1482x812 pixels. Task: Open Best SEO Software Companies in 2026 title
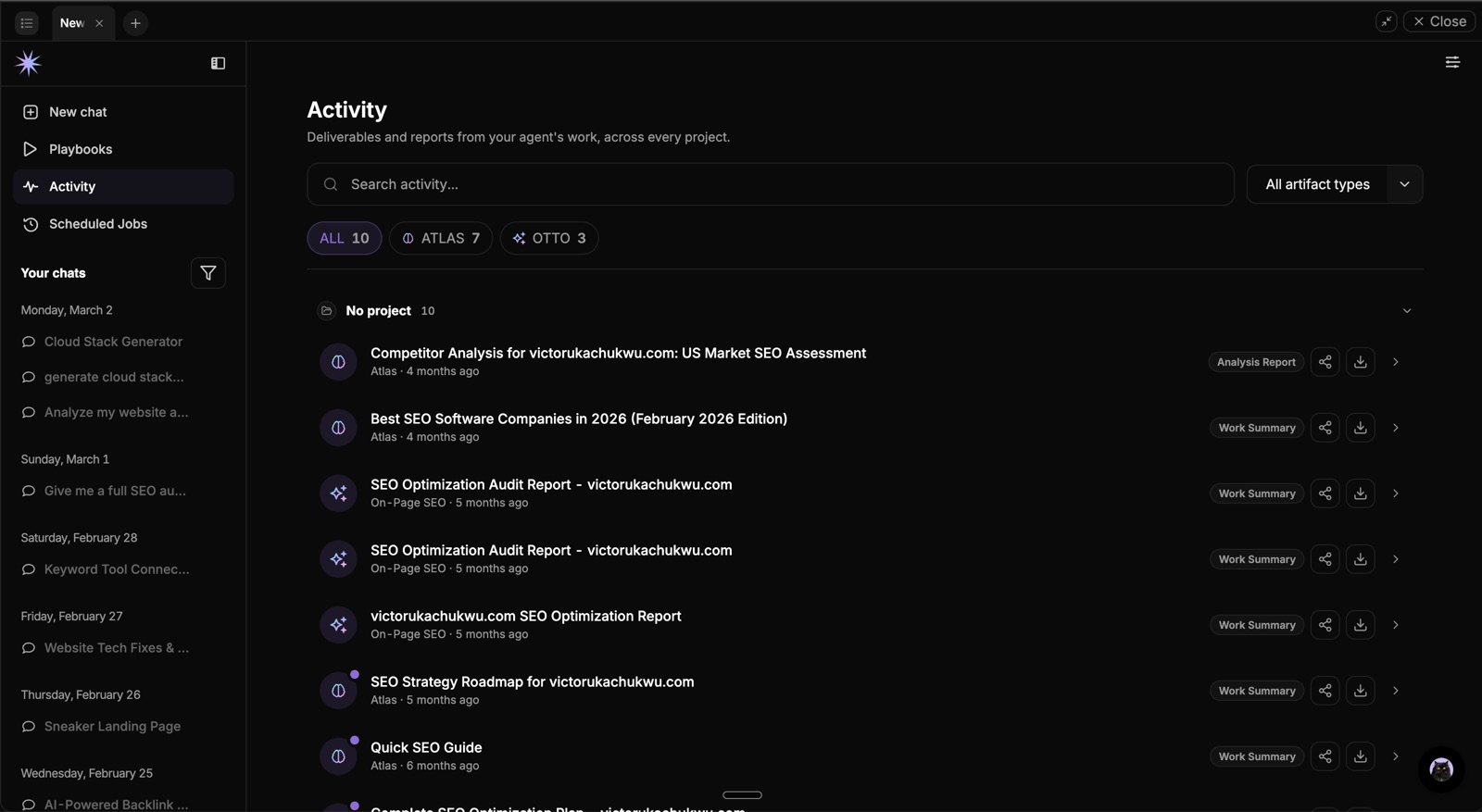point(579,418)
